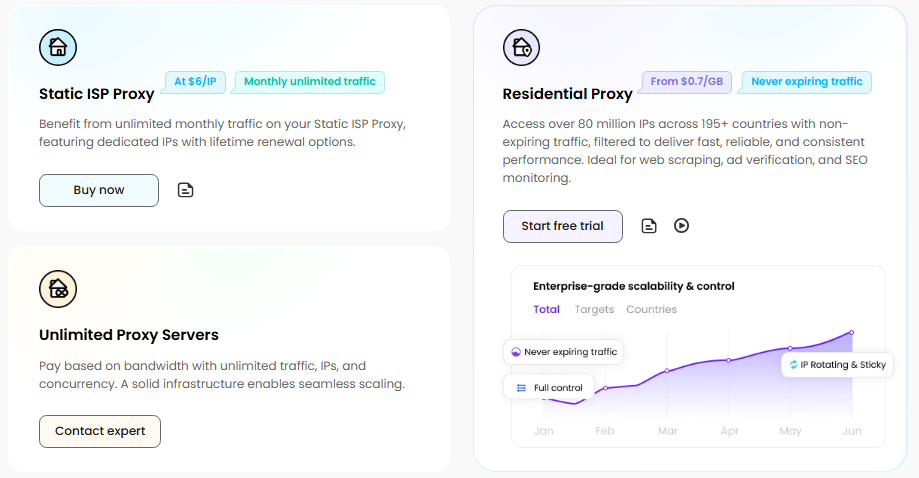
Task: Play the Residential Proxy video
Action: 681,226
